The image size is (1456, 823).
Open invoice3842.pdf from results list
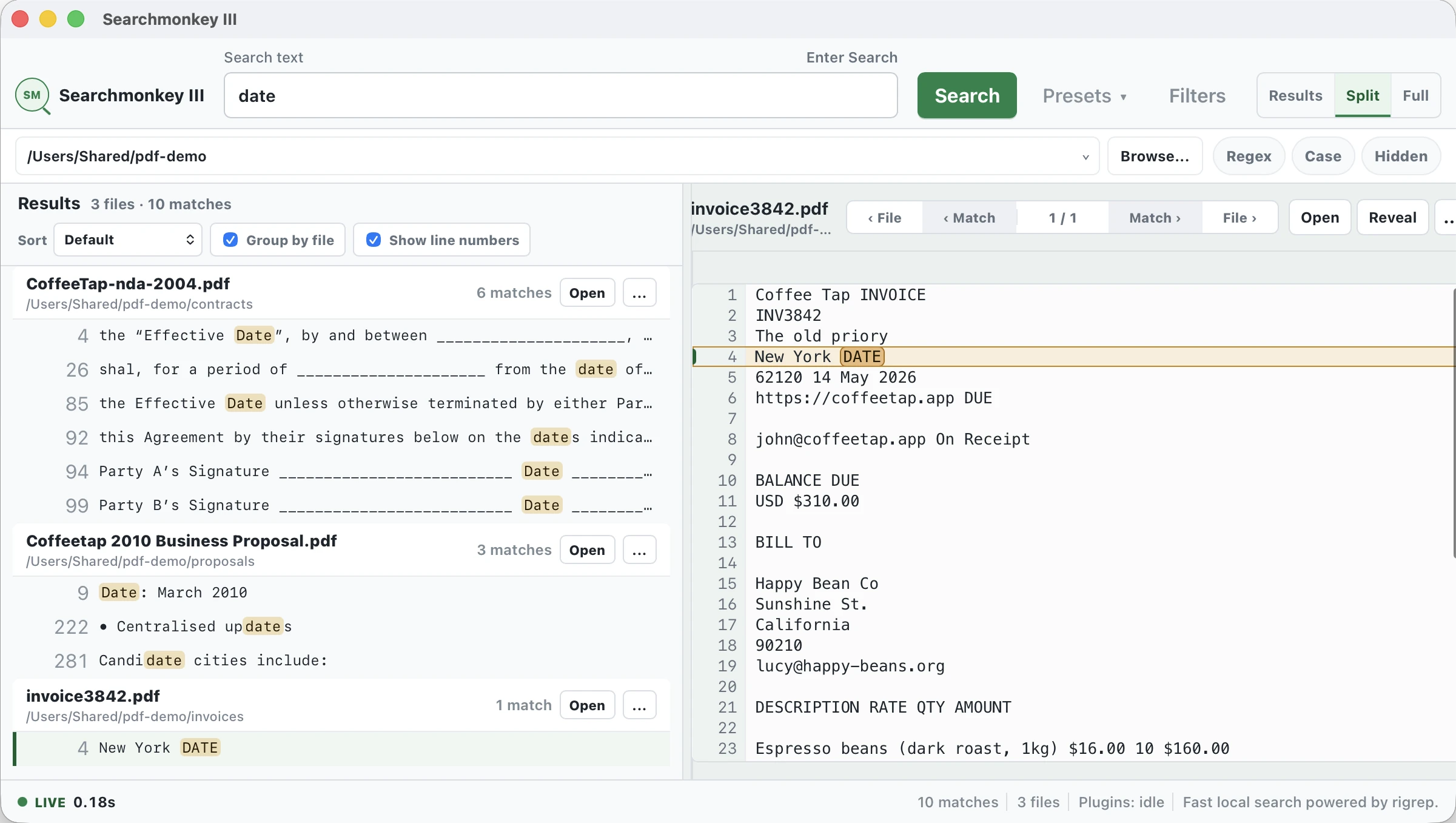click(x=587, y=705)
